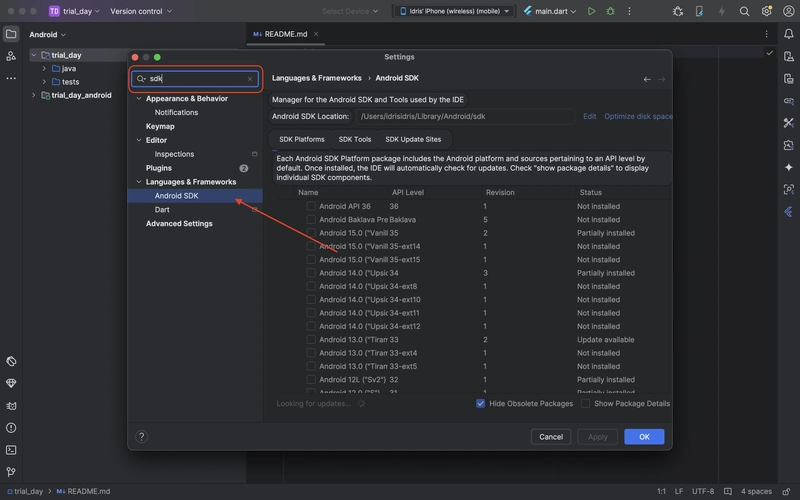
Task: Open the Android project view dropdown
Action: pyautogui.click(x=47, y=35)
